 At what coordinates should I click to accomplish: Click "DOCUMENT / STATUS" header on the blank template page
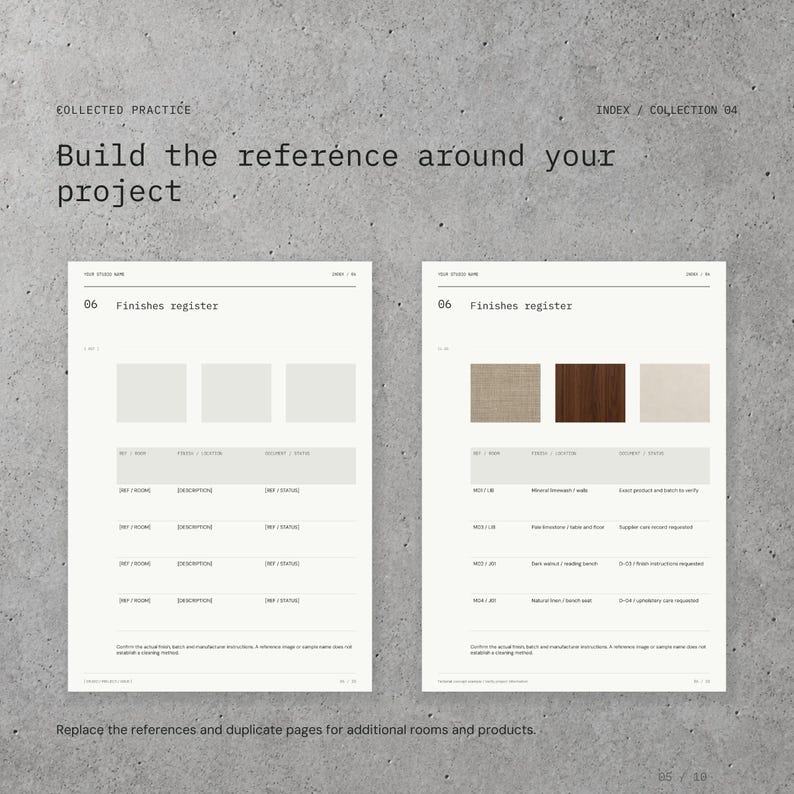point(287,453)
